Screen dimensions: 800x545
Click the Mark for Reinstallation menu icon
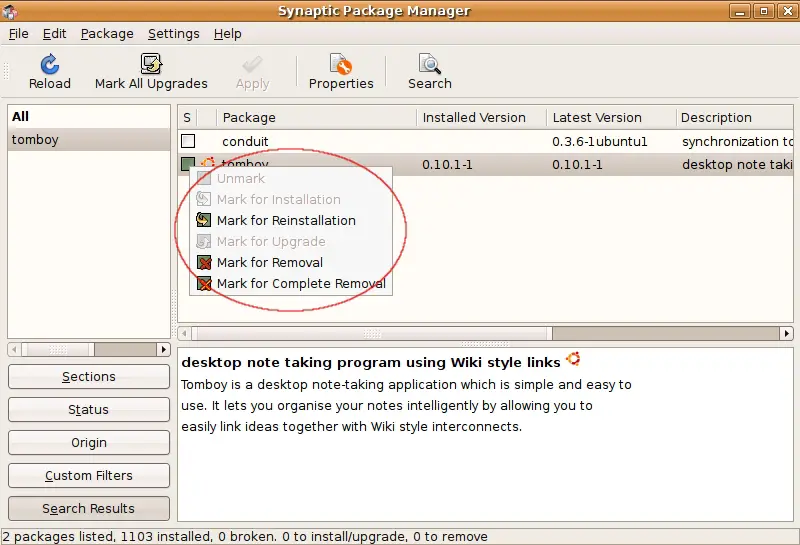204,220
